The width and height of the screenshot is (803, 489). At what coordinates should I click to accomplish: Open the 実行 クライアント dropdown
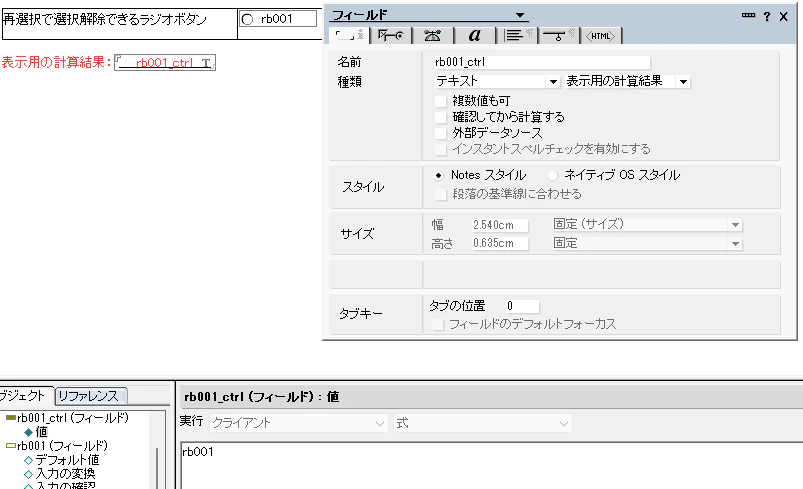(379, 423)
